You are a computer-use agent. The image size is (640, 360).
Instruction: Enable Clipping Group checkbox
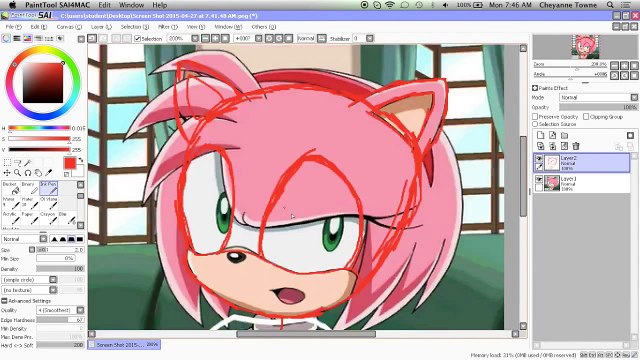[586, 117]
